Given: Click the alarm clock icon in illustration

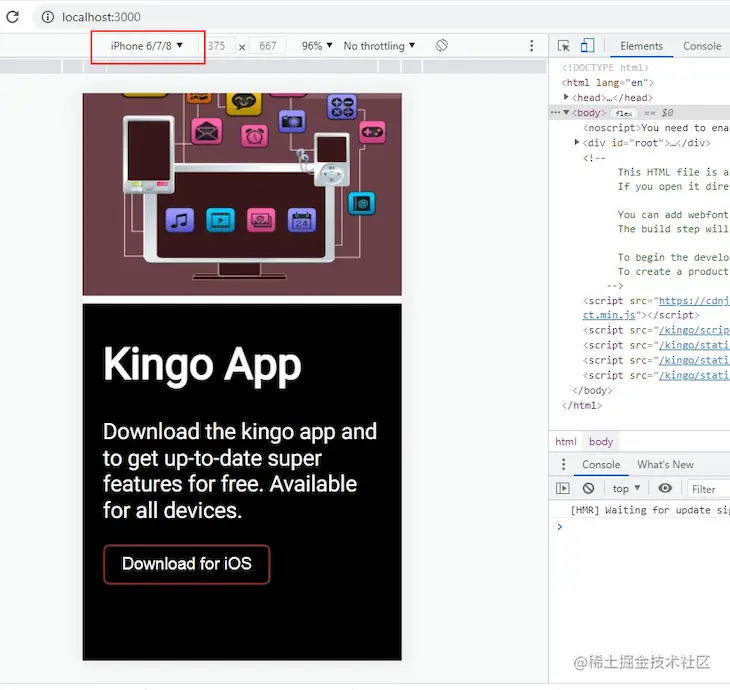Looking at the screenshot, I should tap(254, 136).
